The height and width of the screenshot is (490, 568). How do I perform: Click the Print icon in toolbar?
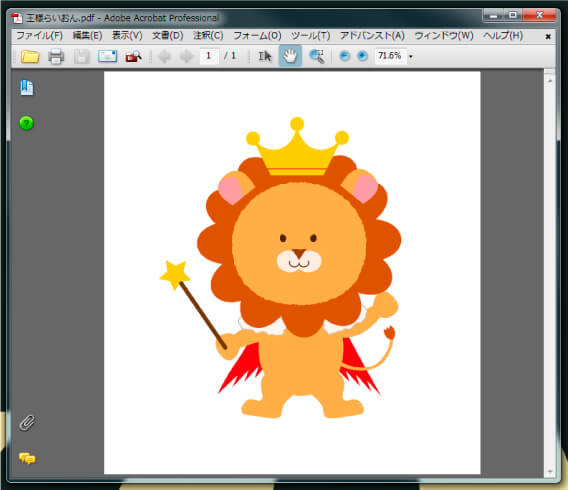pyautogui.click(x=56, y=56)
